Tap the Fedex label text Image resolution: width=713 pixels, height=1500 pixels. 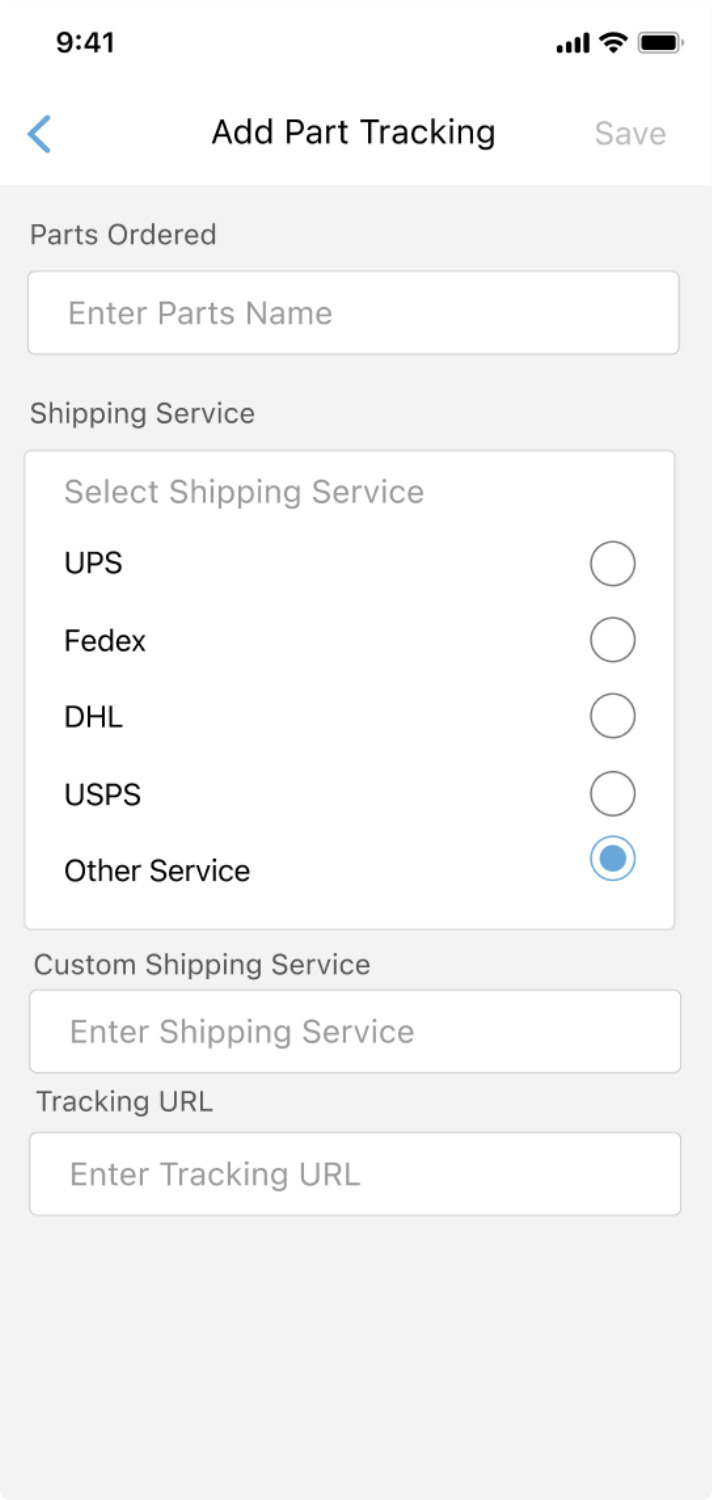(x=105, y=640)
